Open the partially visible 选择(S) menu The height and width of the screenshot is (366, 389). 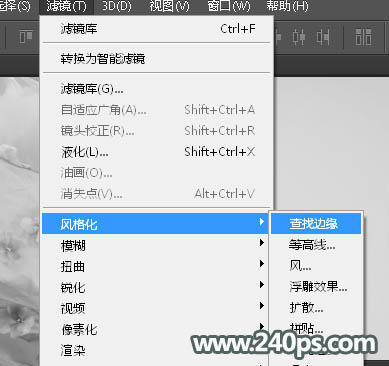point(15,6)
